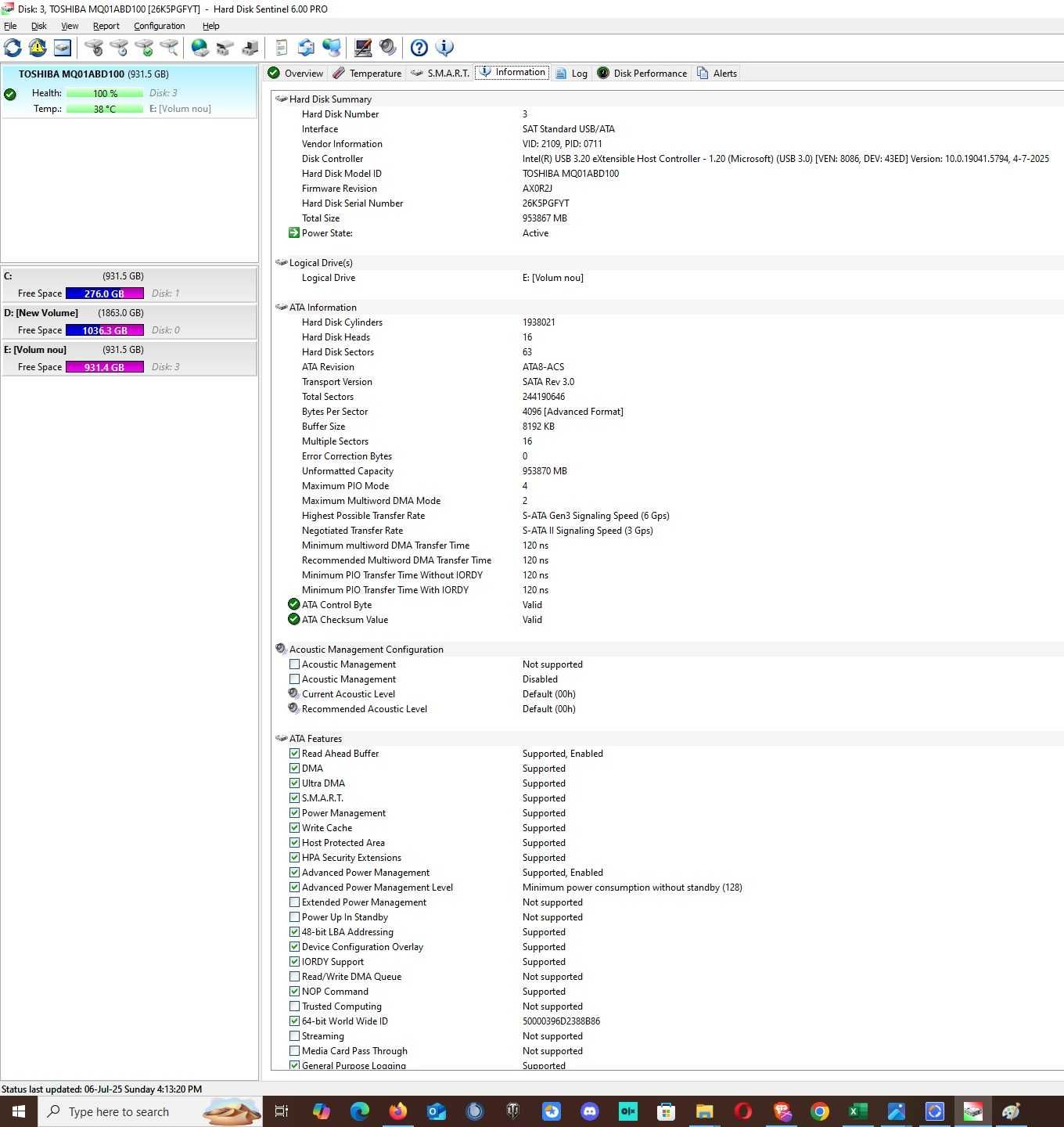Click the C: free space 276.0 GB bar
The width and height of the screenshot is (1064, 1127).
[x=105, y=293]
